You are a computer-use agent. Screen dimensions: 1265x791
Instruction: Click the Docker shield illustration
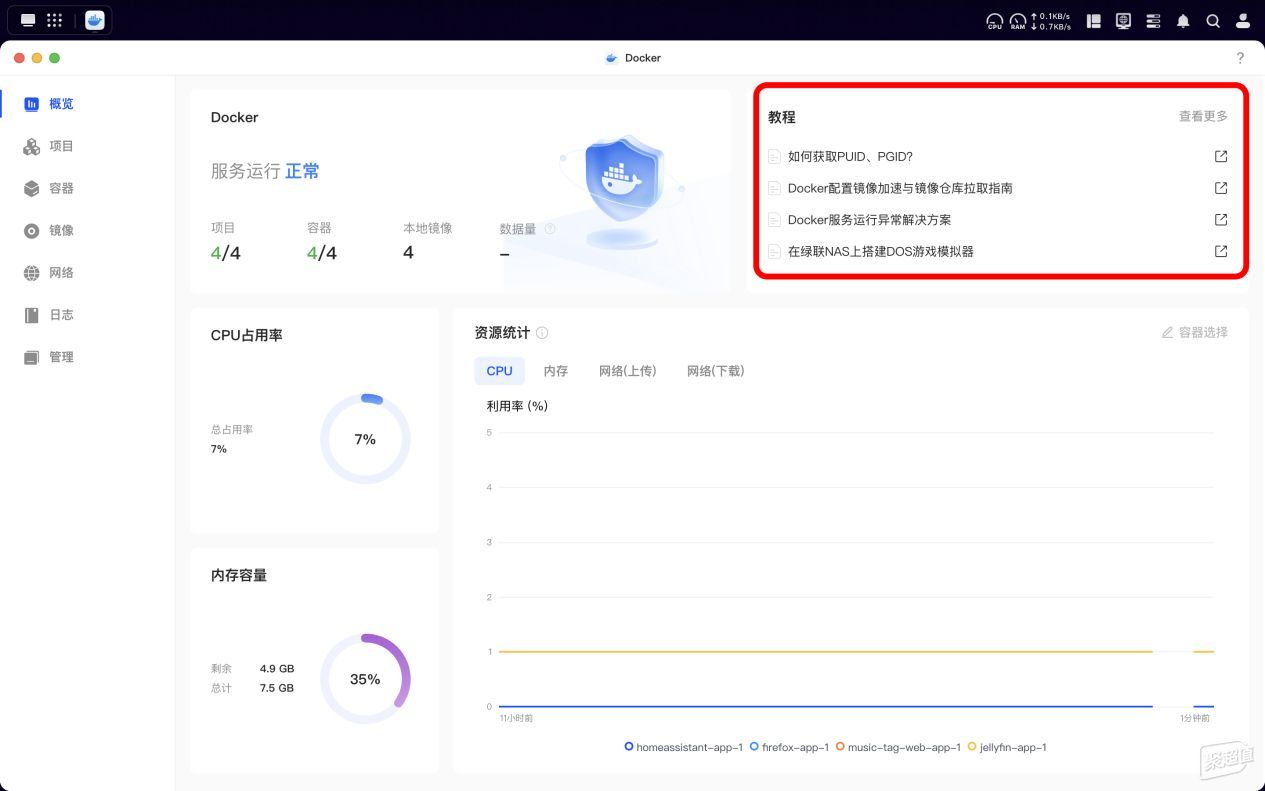[x=622, y=192]
